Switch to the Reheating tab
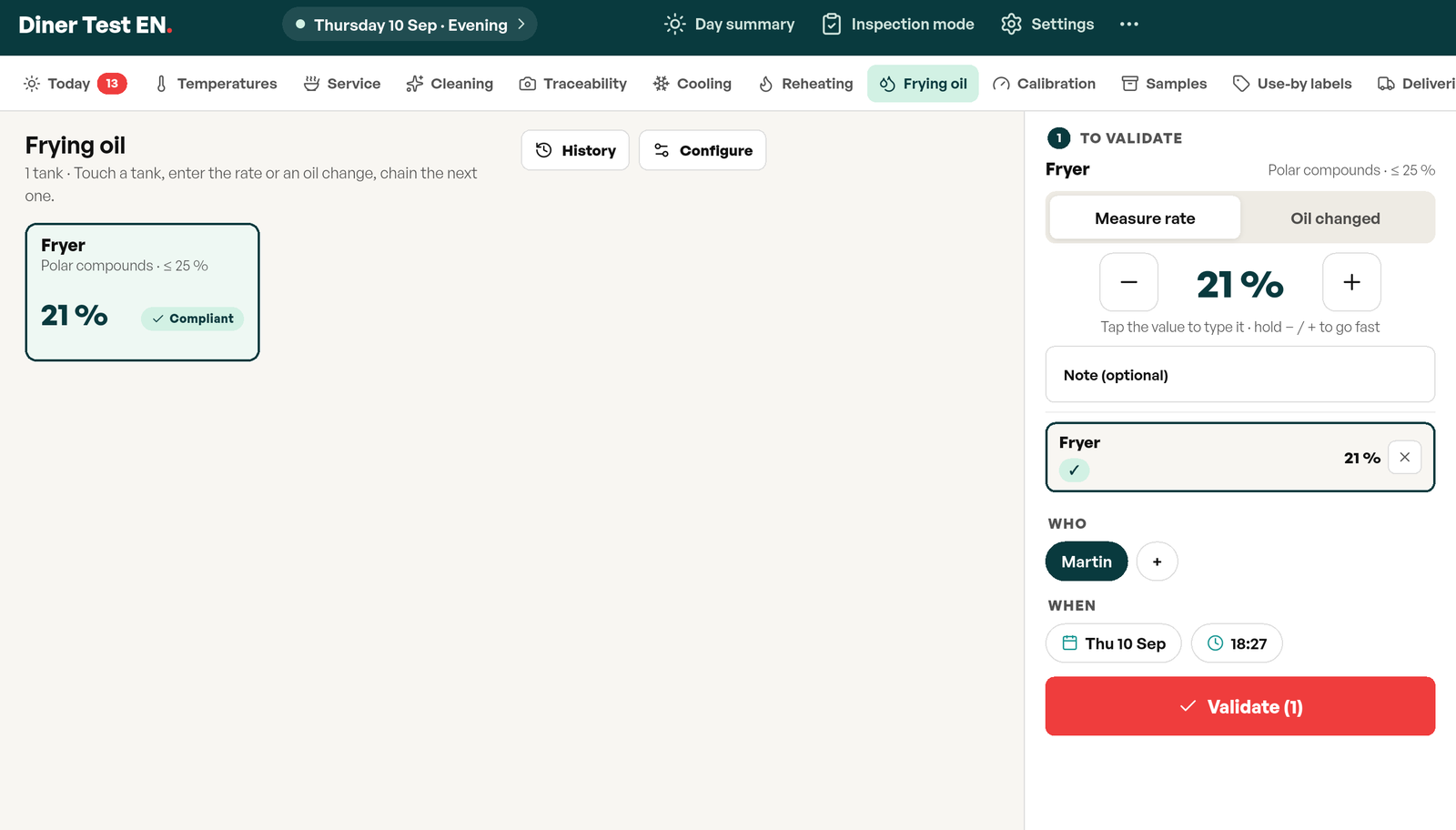 805,84
